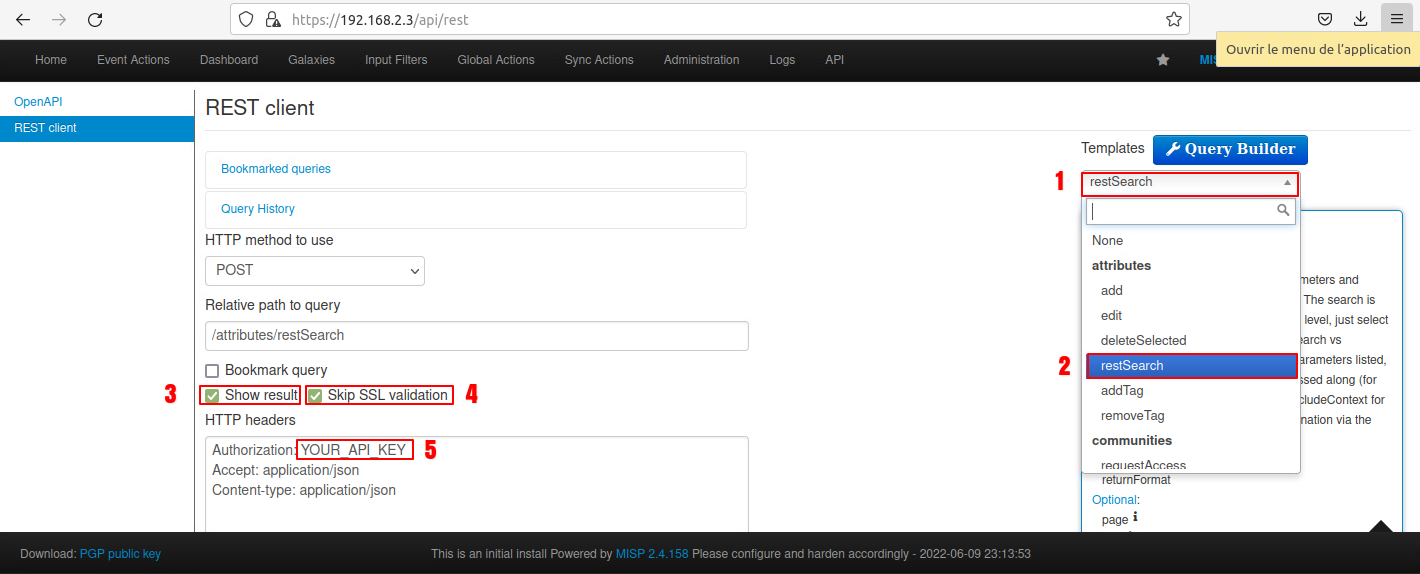Screen dimensions: 1420x574
Task: Click the Relative path to query field
Action: [476, 336]
